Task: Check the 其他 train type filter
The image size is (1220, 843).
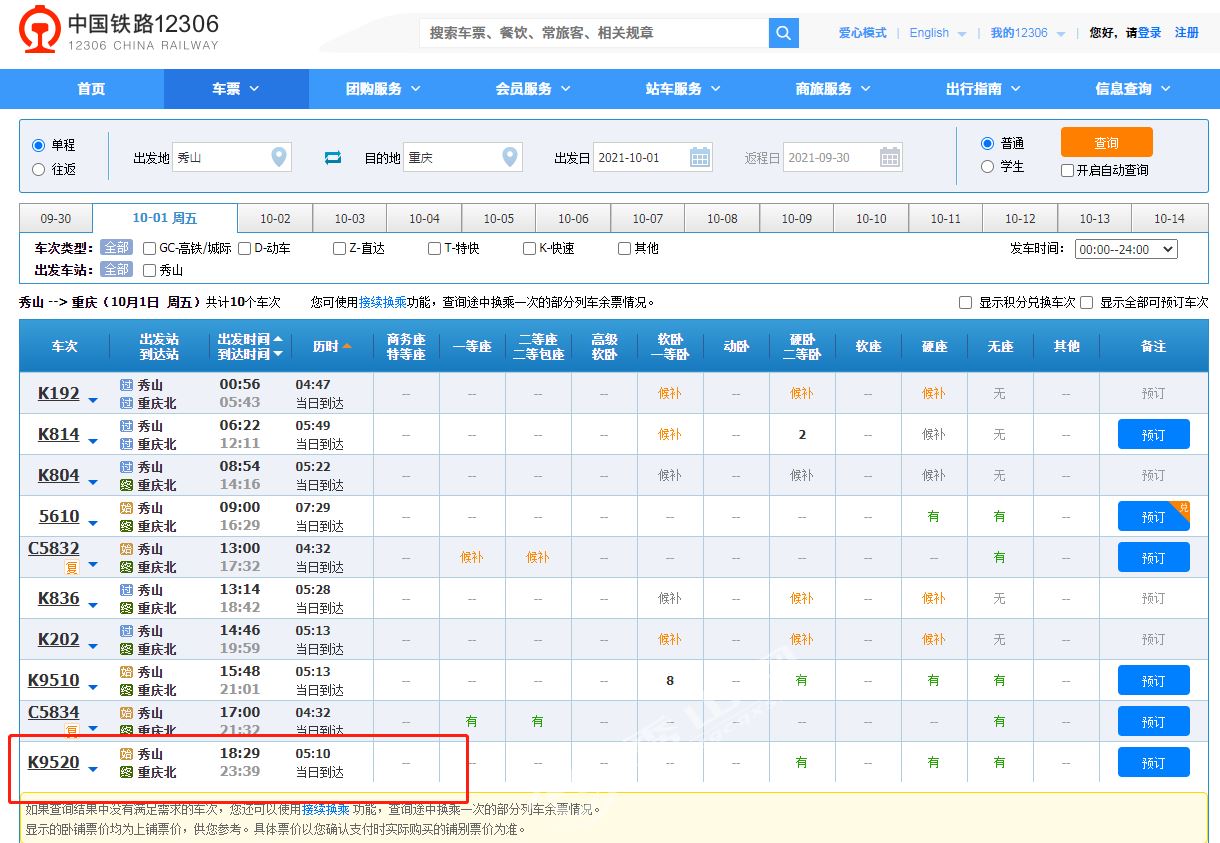Action: 625,248
